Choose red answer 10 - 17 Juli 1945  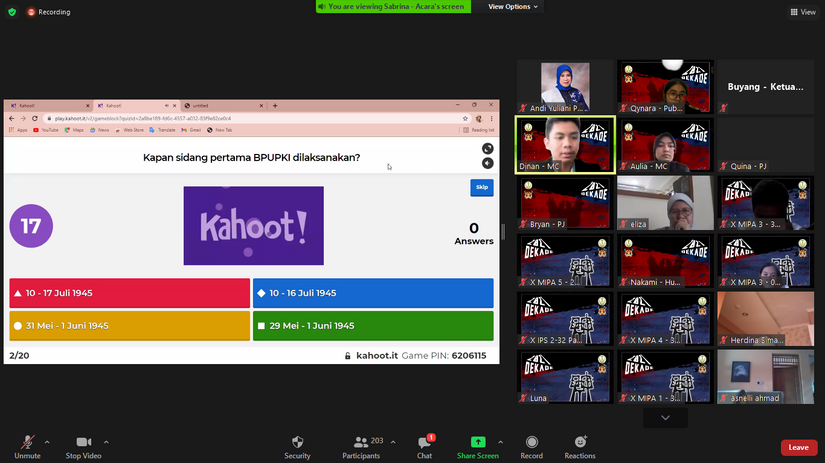click(129, 293)
